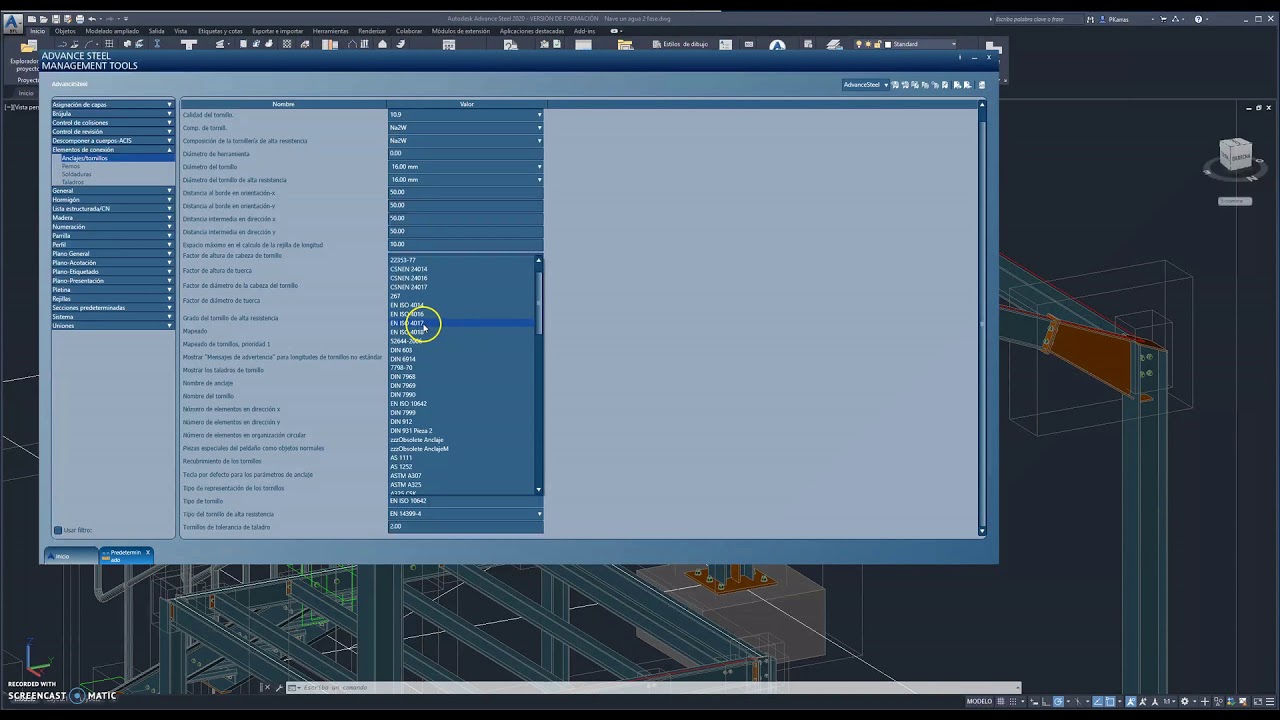Click the Autodesk App Store cart icon
Image resolution: width=1280 pixels, height=720 pixels.
[1163, 19]
